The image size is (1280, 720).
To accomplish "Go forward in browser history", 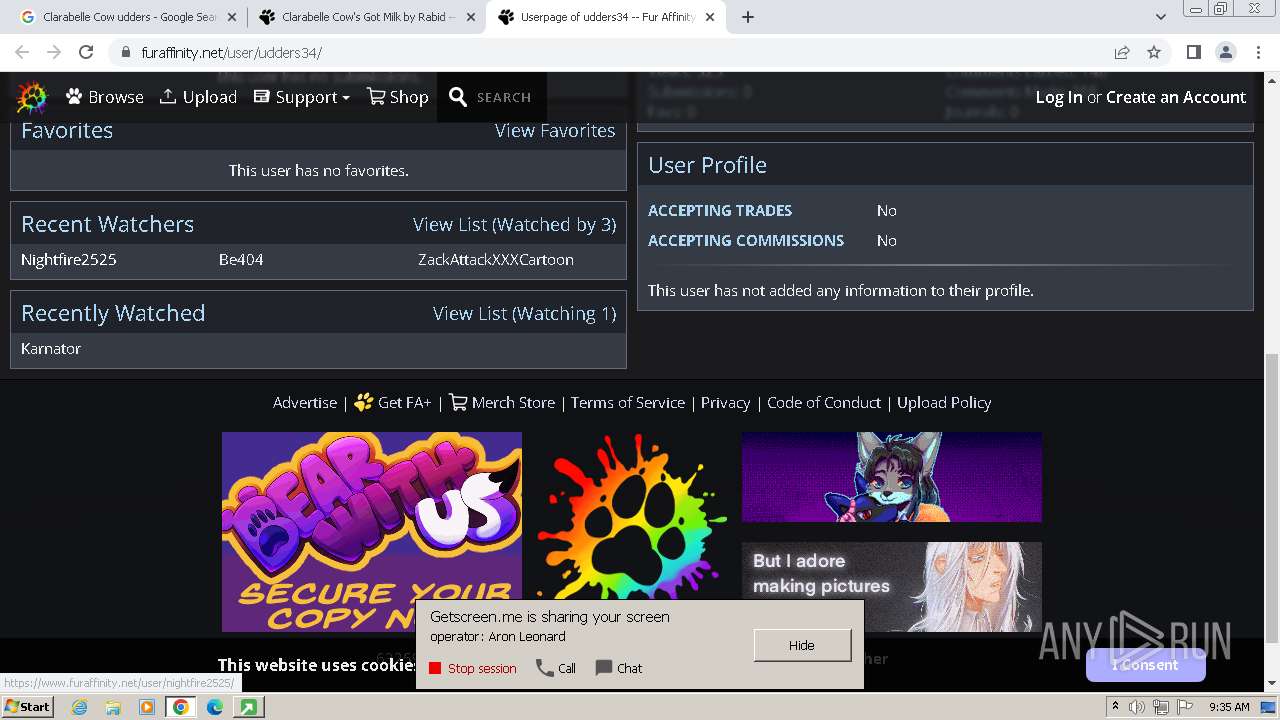I will tap(54, 52).
